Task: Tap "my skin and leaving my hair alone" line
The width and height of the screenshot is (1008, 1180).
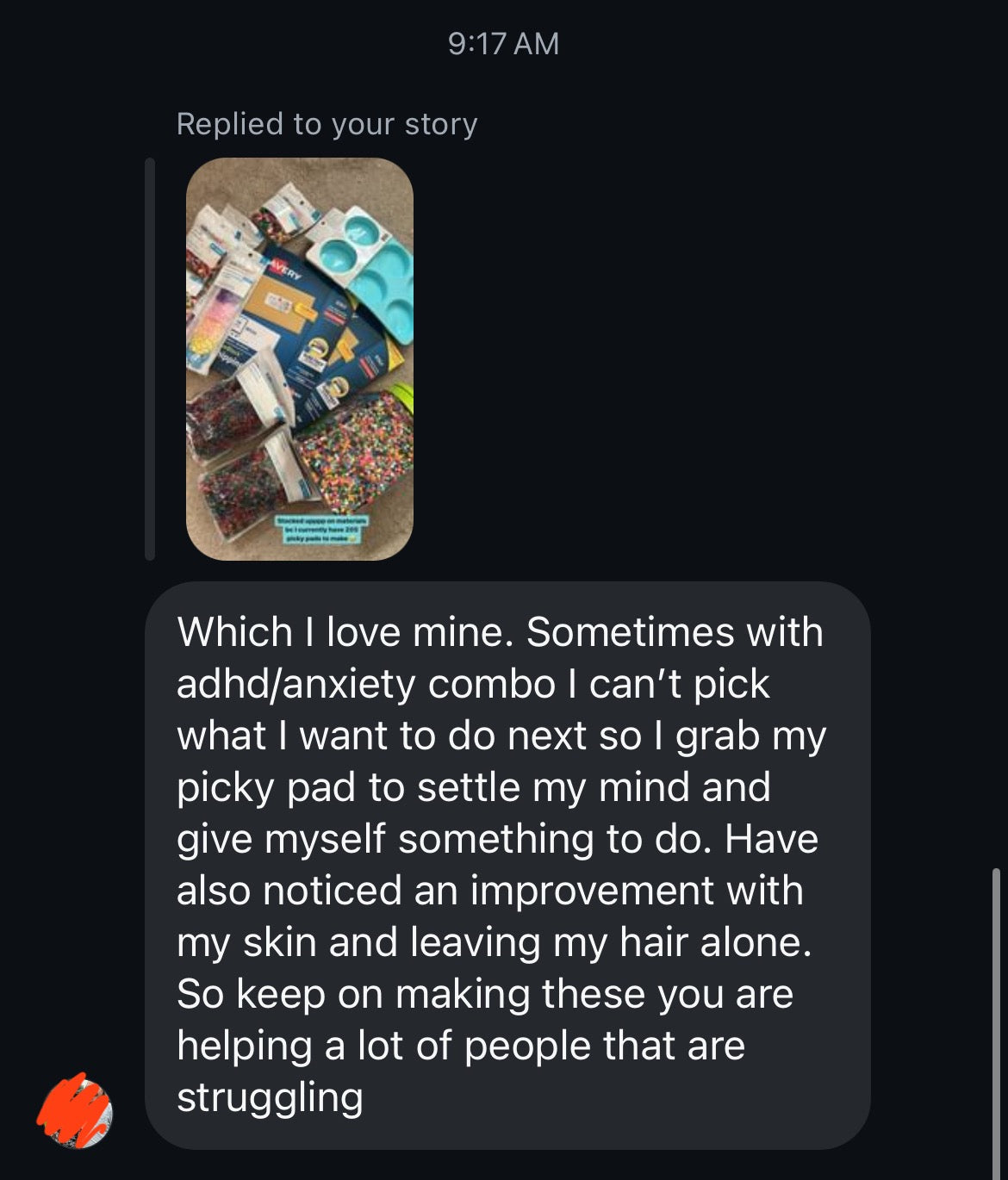Action: pos(494,943)
